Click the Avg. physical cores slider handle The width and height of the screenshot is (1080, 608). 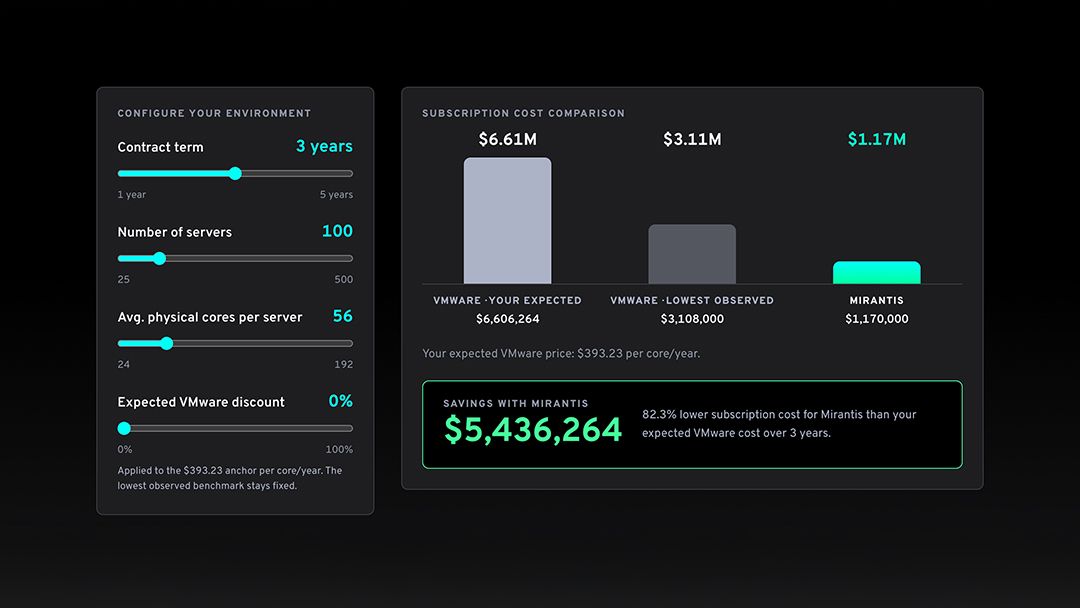(166, 344)
